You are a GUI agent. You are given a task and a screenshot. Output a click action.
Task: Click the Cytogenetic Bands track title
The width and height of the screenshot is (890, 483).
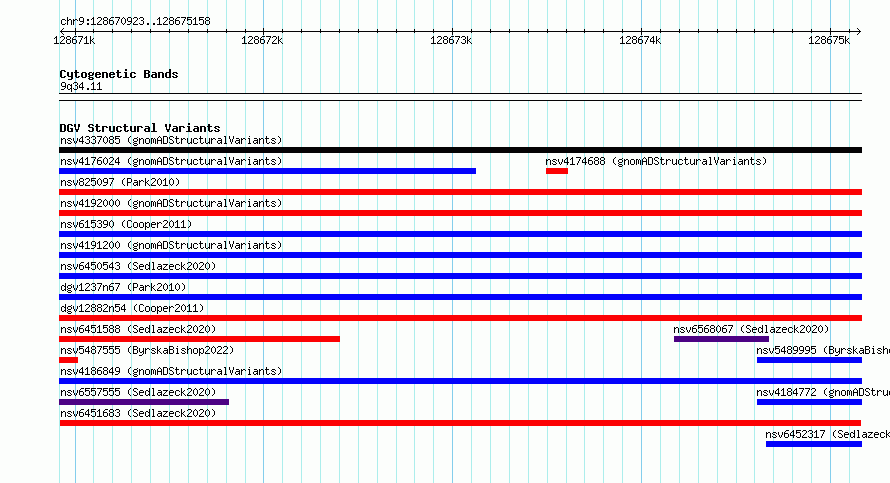119,74
